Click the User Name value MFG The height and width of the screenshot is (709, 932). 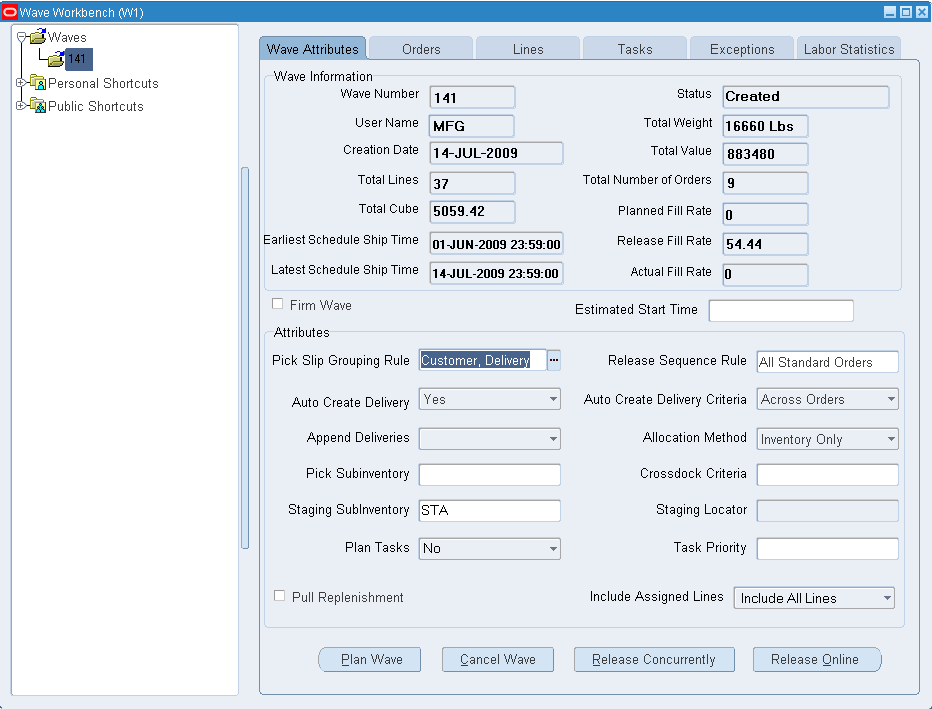click(472, 126)
